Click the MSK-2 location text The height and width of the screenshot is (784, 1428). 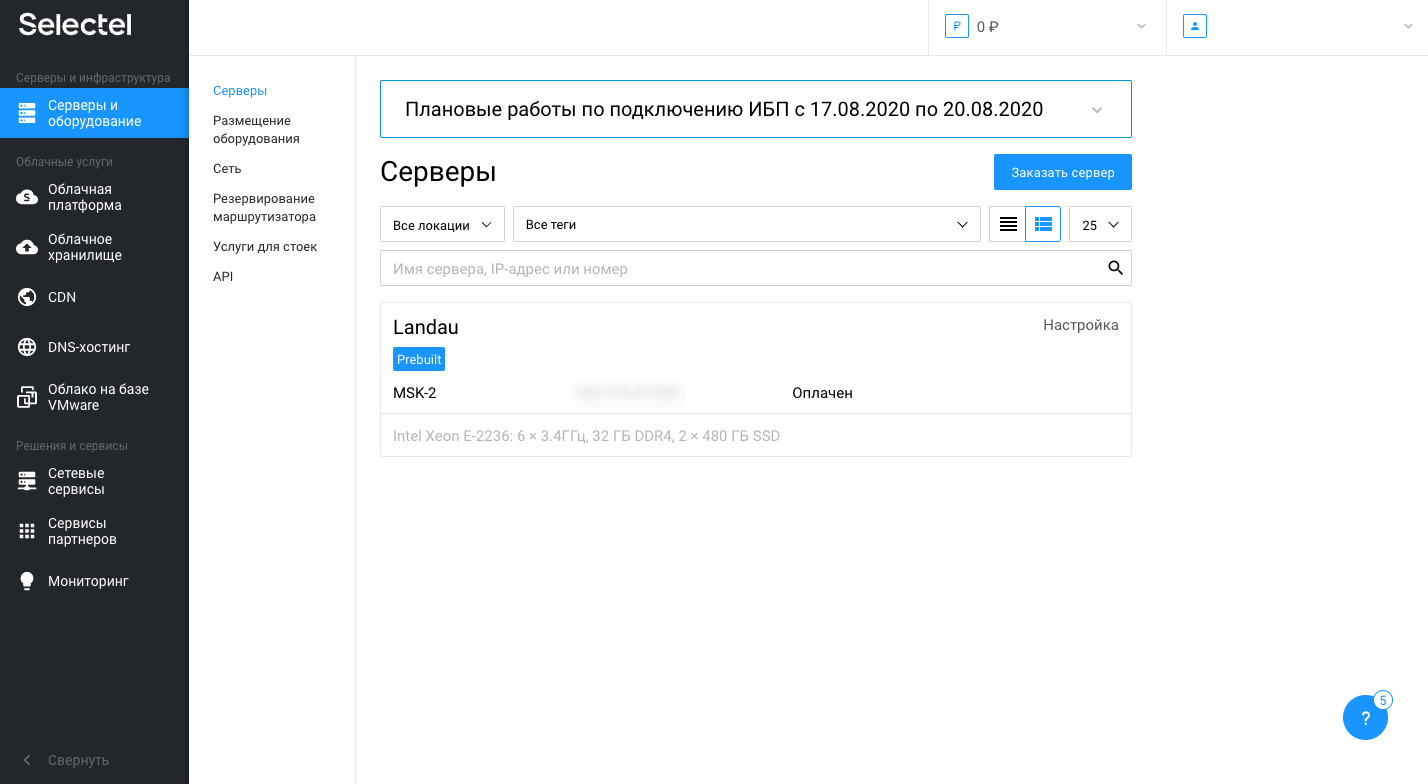(x=415, y=393)
